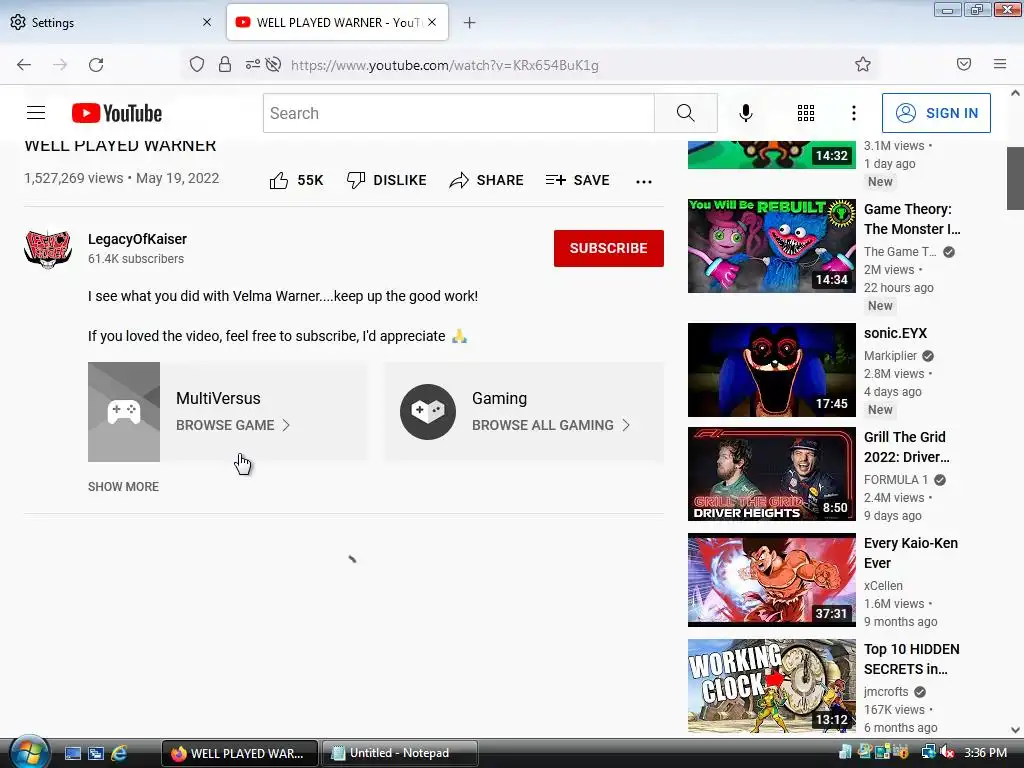Open LegacyOfKaiser channel avatar
This screenshot has width=1024, height=768.
48,249
